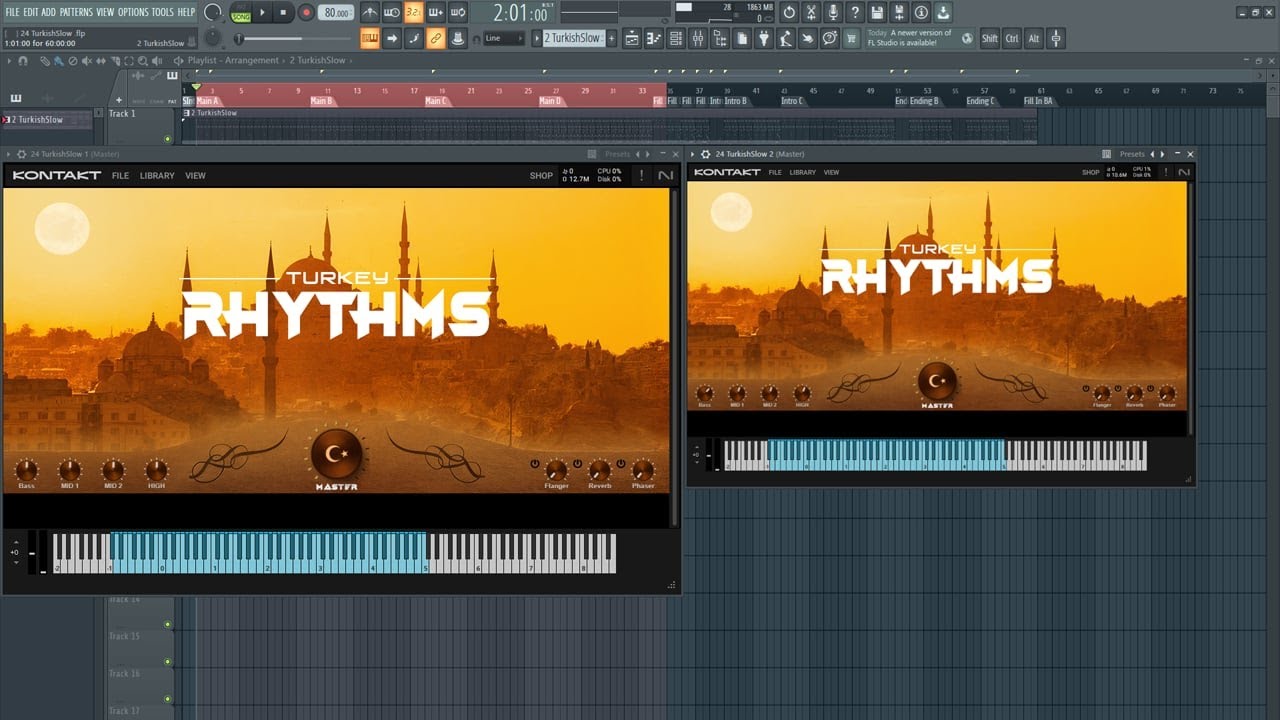Open the Line snap dropdown
Viewport: 1280px width, 720px height.
point(504,38)
